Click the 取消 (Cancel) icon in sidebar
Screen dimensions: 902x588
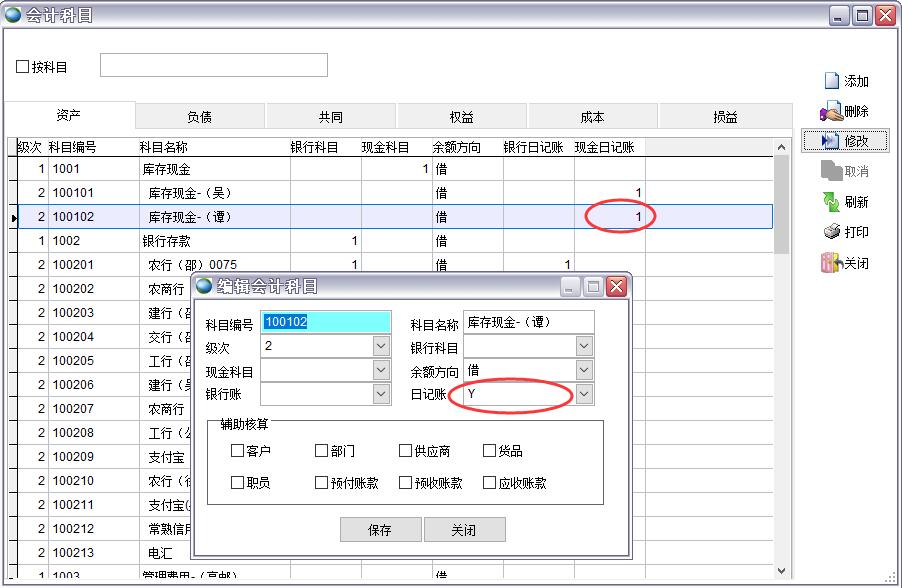[831, 171]
